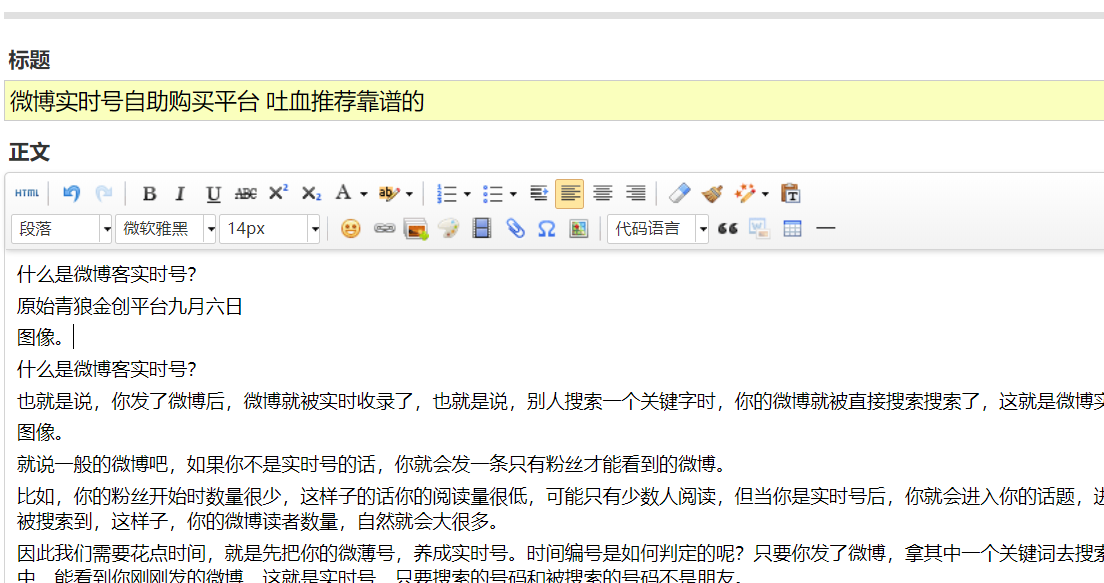Align text to the right

pyautogui.click(x=636, y=193)
